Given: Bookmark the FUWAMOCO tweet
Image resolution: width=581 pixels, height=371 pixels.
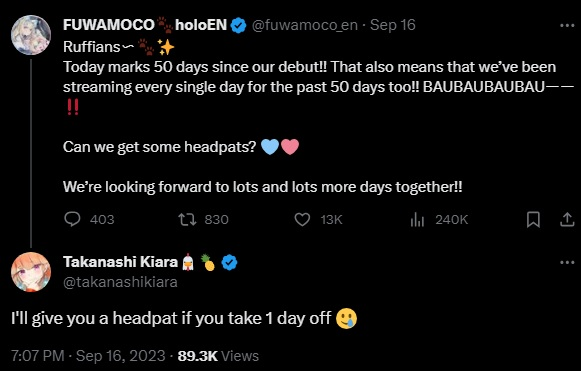Looking at the screenshot, I should click(x=533, y=219).
